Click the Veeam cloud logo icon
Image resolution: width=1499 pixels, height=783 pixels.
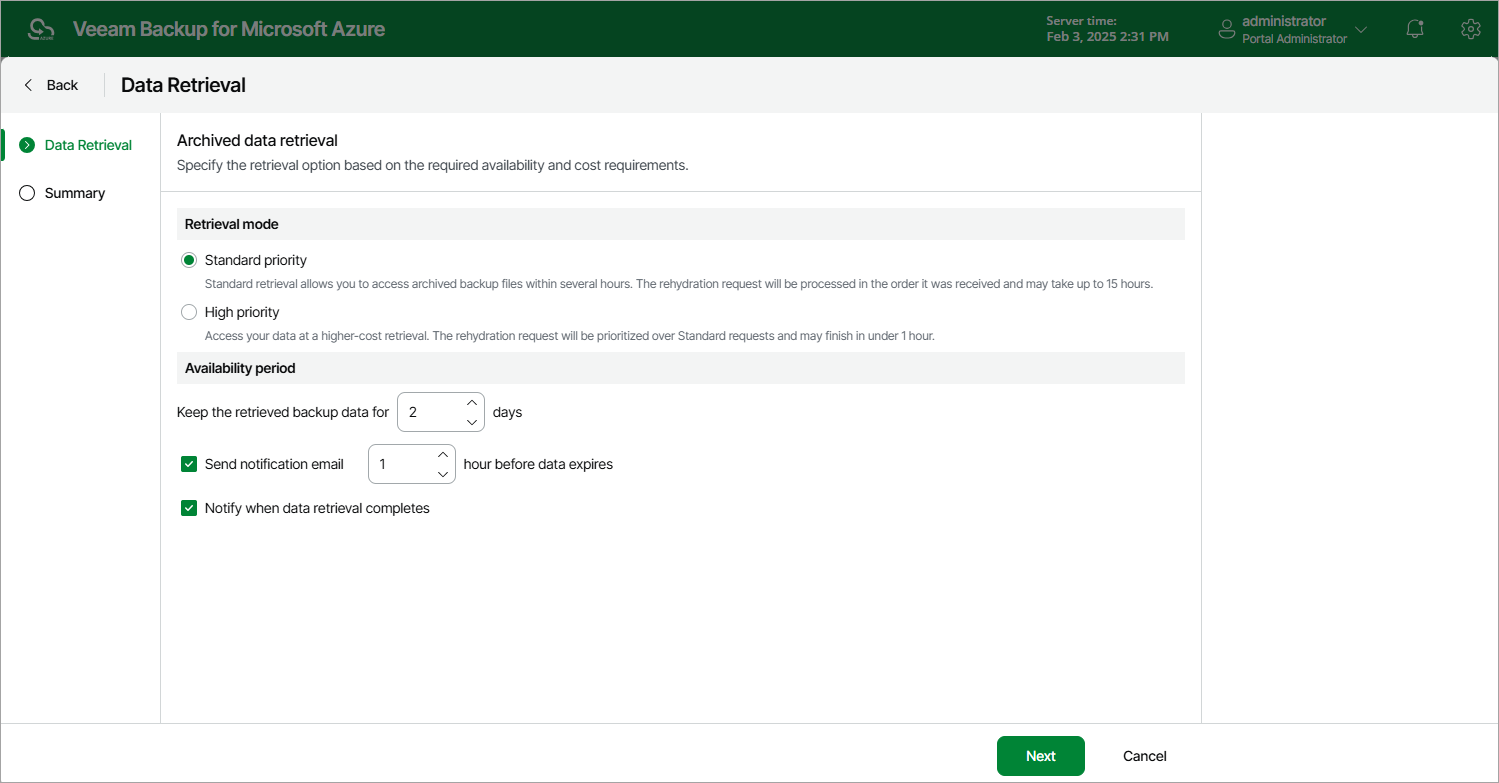(40, 29)
